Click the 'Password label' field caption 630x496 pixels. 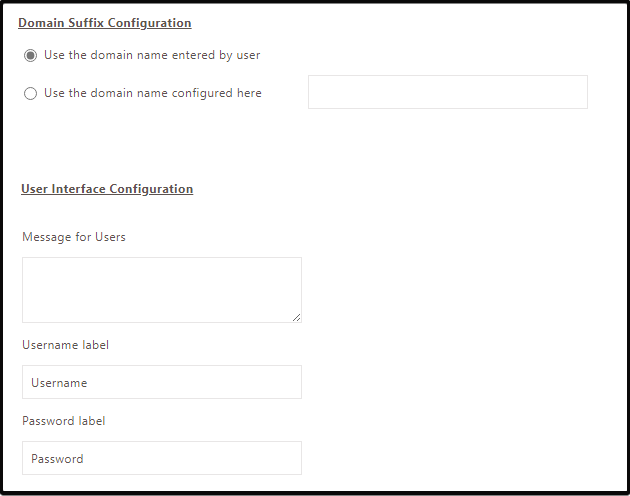coord(64,421)
